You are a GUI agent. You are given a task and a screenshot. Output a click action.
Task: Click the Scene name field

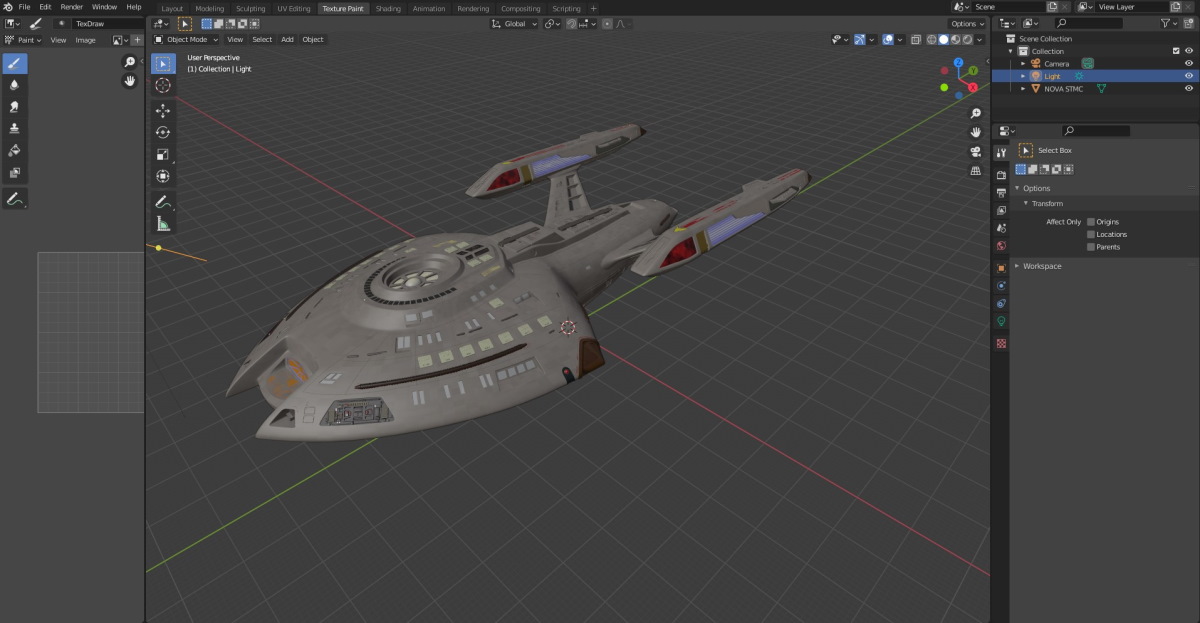click(x=1008, y=7)
